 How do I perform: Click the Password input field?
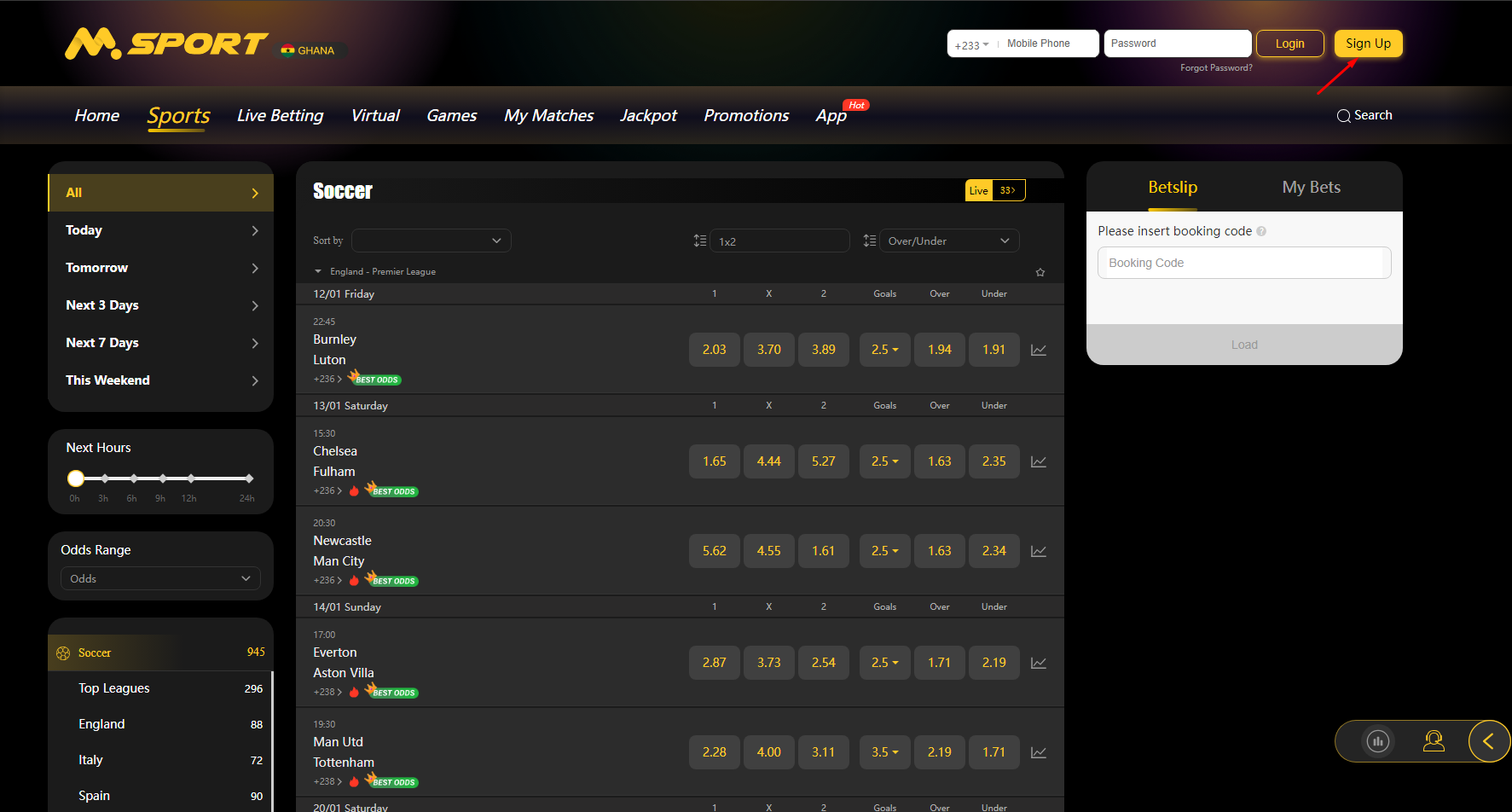point(1178,43)
